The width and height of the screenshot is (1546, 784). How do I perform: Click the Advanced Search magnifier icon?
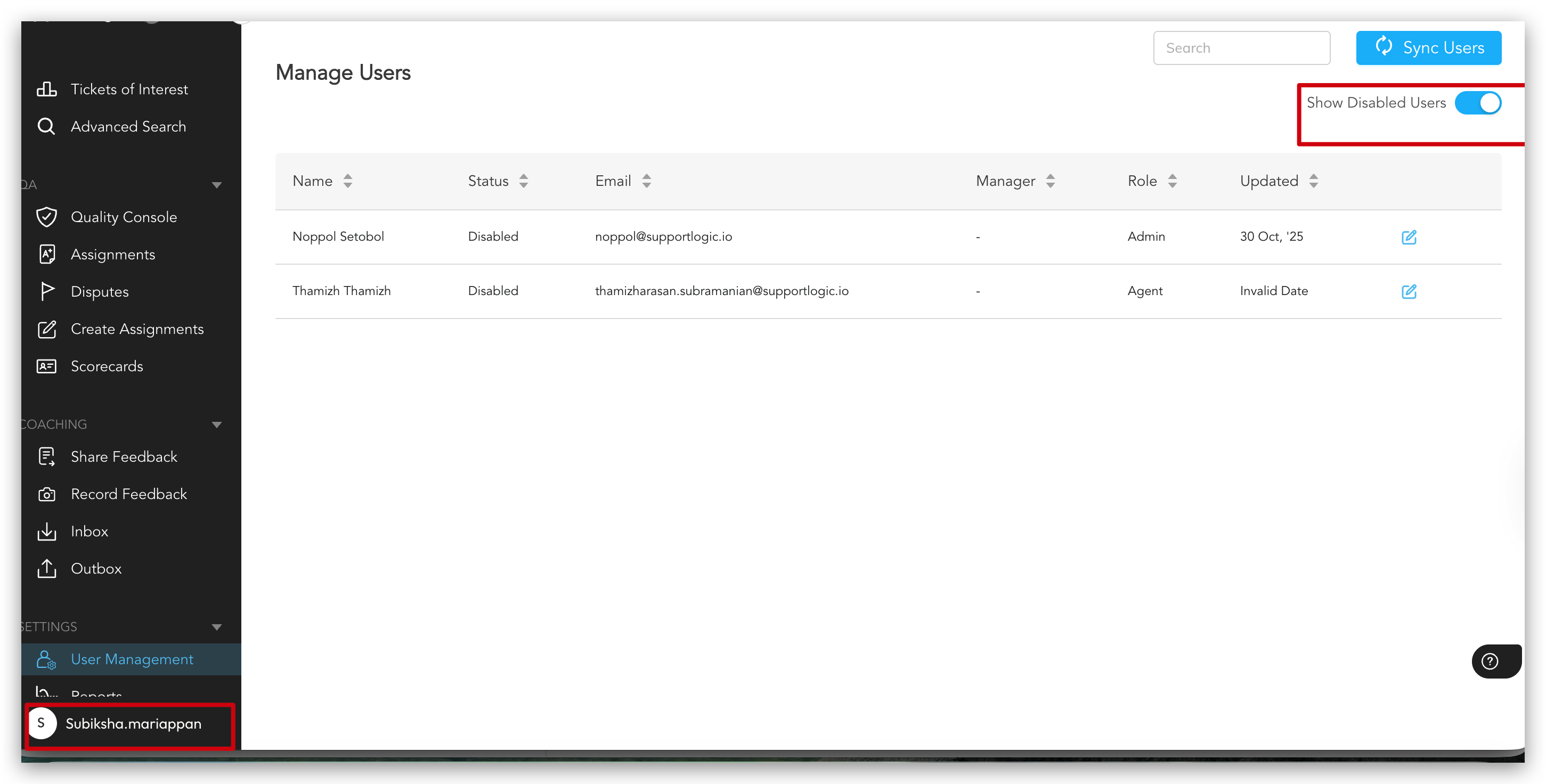[x=46, y=127]
